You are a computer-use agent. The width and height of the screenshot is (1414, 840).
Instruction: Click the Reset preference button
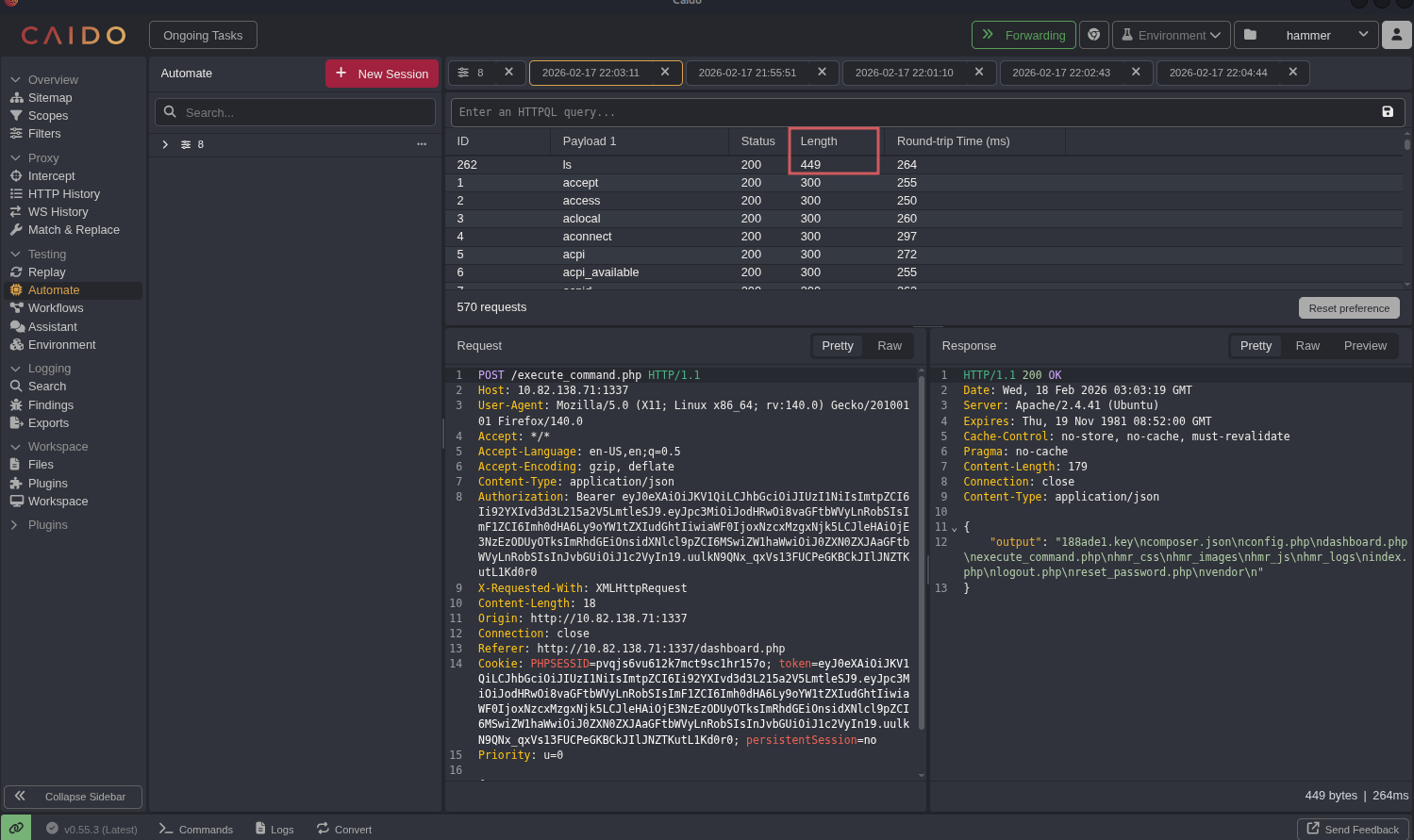pyautogui.click(x=1348, y=308)
